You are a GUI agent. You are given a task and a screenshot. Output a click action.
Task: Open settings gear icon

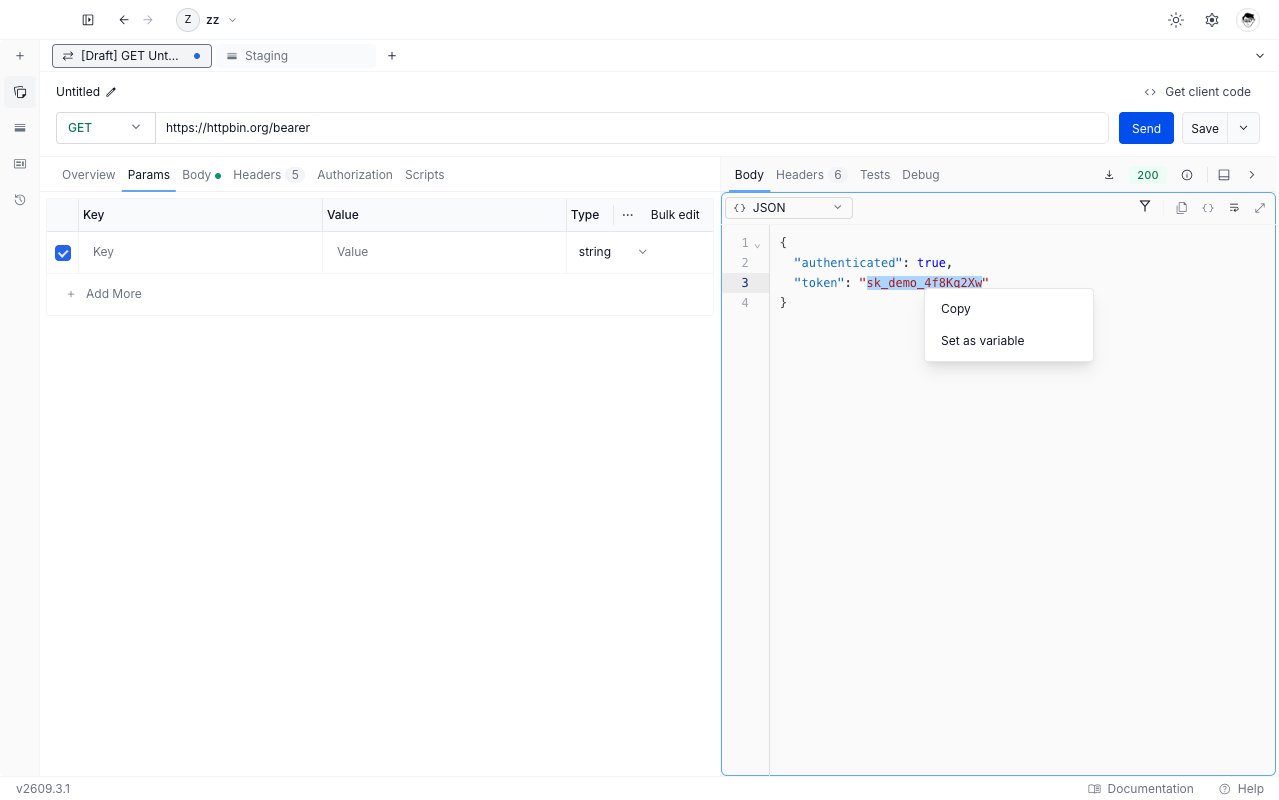pyautogui.click(x=1212, y=20)
